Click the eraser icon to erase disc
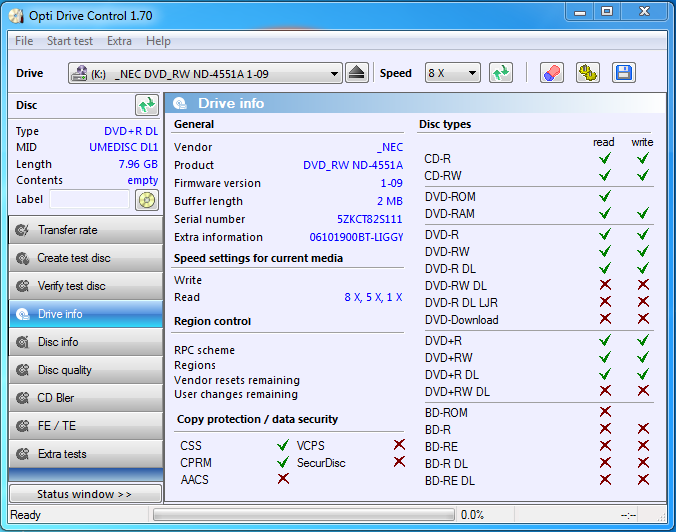676x532 pixels. pos(551,73)
